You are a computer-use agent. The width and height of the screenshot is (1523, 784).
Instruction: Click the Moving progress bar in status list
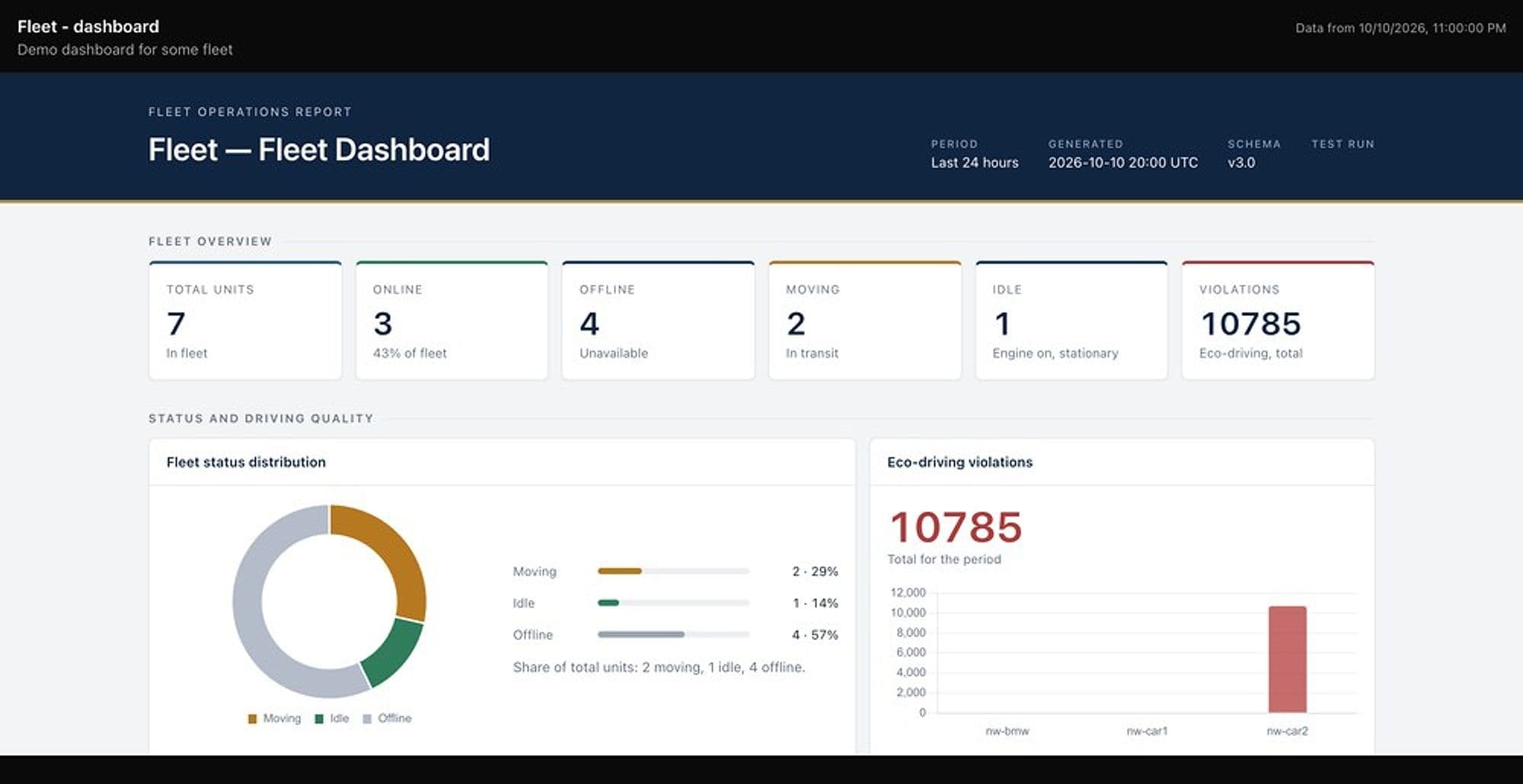click(673, 571)
